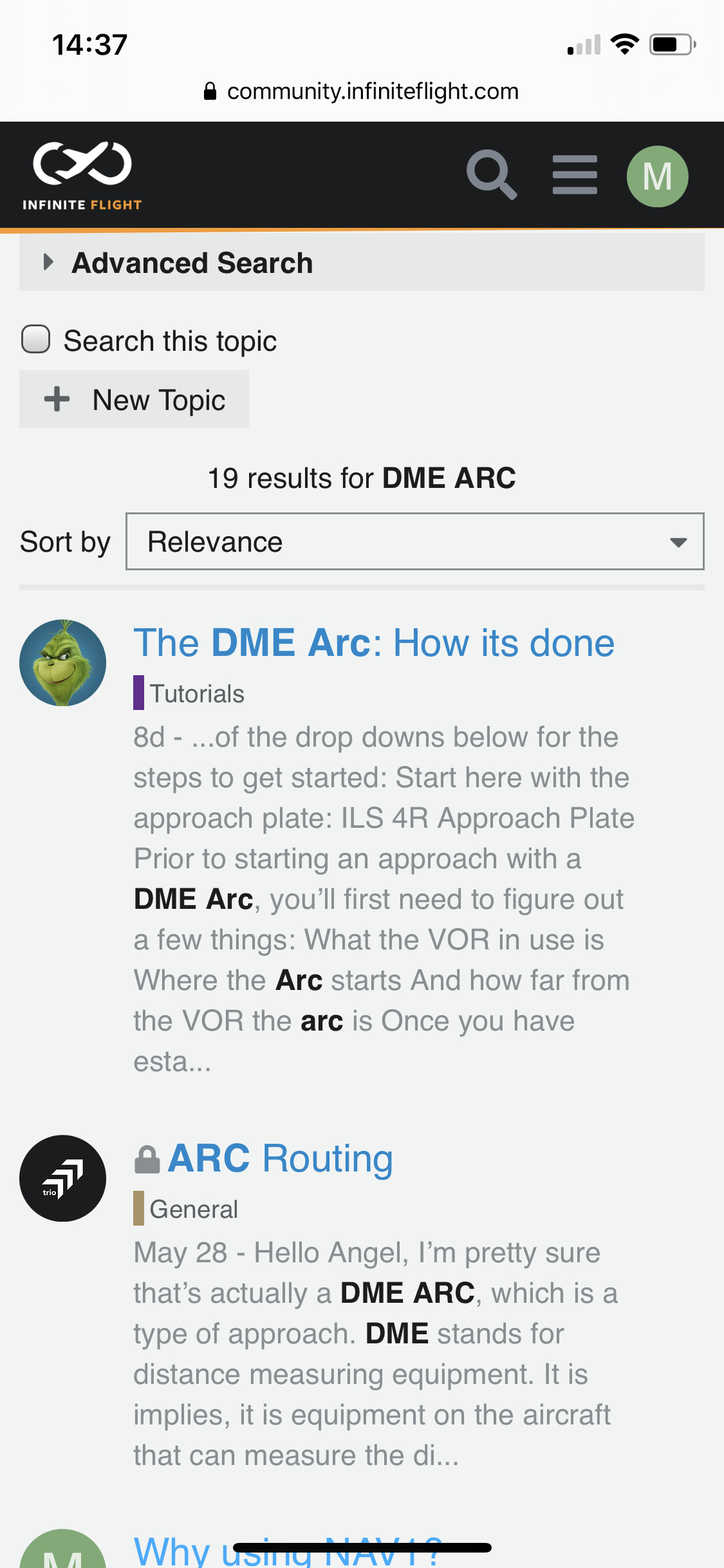Open the Sort by Relevance dropdown

(415, 541)
